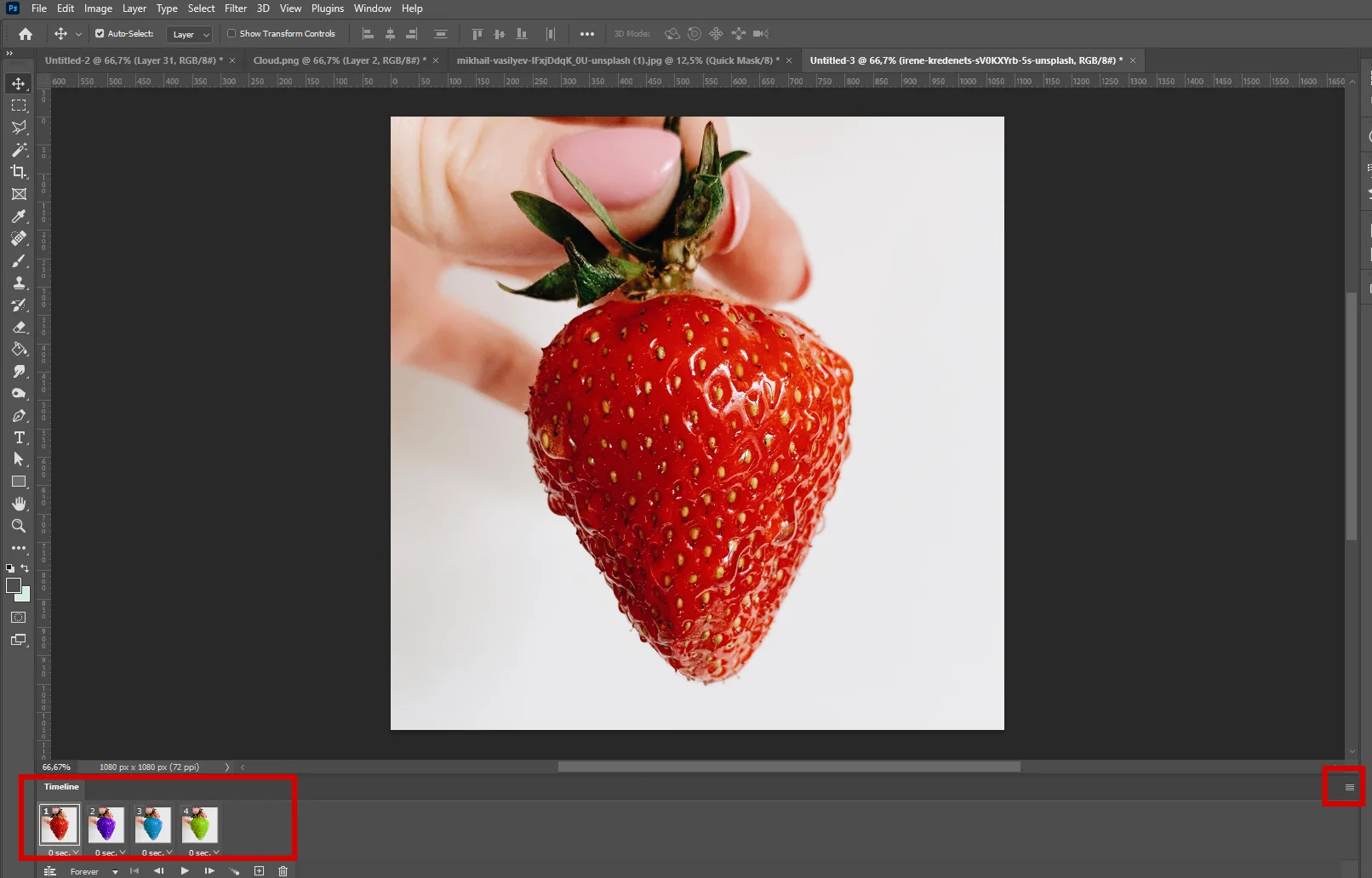
Task: Select the Magic Wand tool
Action: pyautogui.click(x=19, y=150)
